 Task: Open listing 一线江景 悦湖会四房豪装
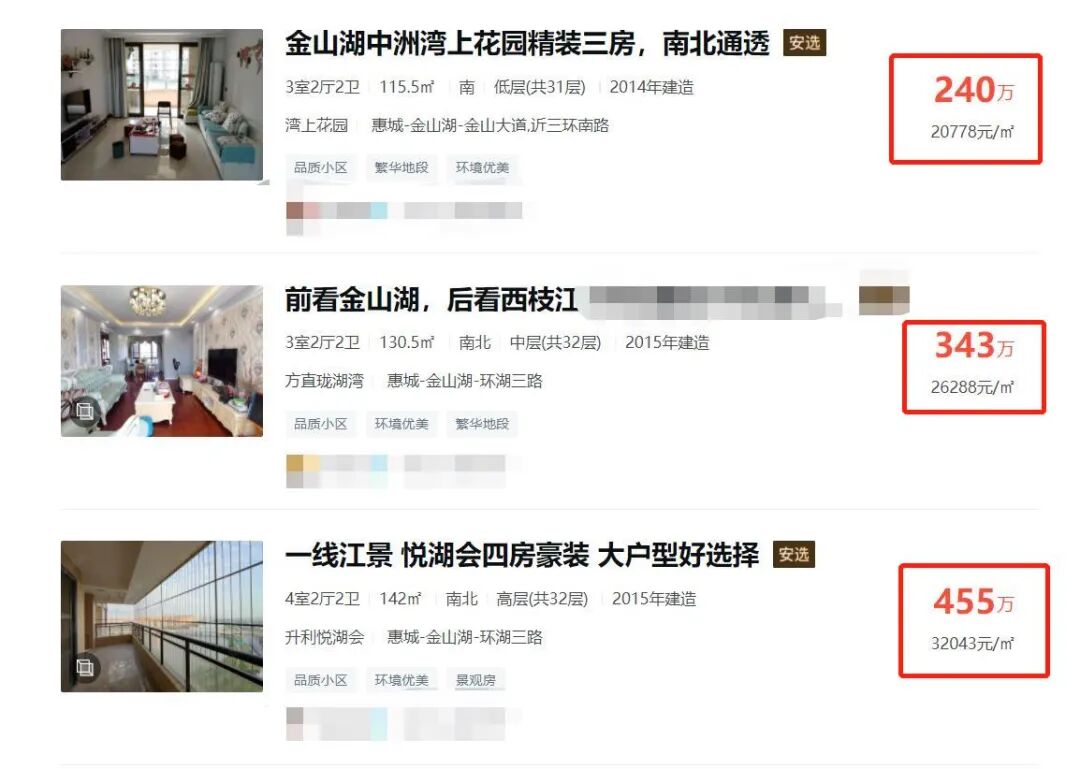[x=522, y=555]
